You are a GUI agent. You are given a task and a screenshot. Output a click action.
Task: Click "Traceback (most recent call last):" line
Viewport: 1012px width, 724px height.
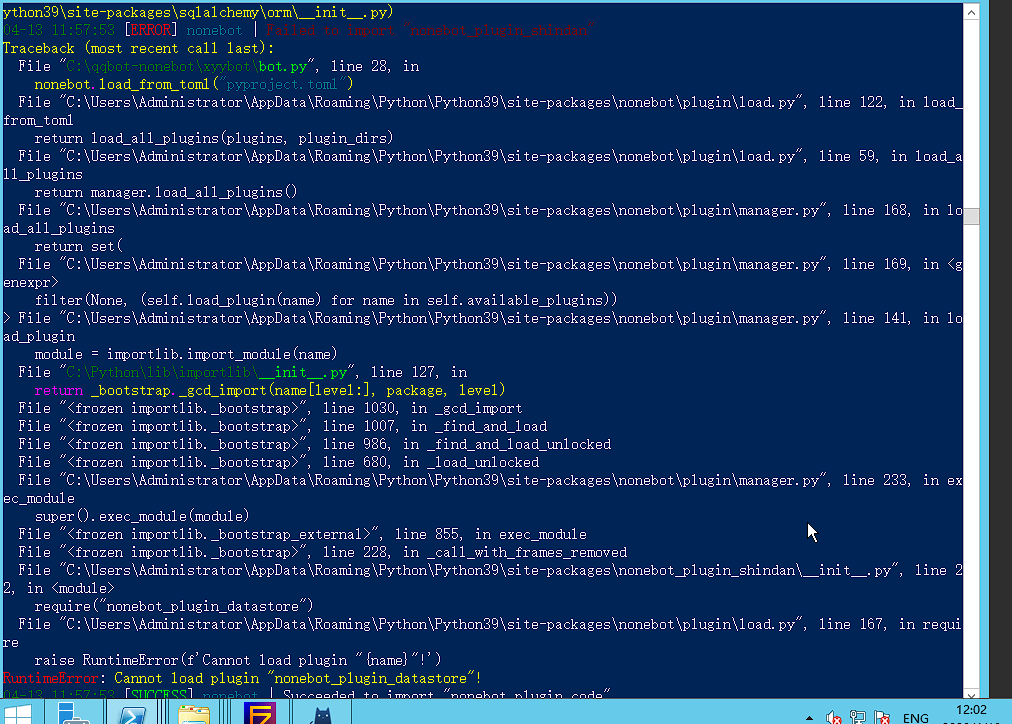coord(138,48)
